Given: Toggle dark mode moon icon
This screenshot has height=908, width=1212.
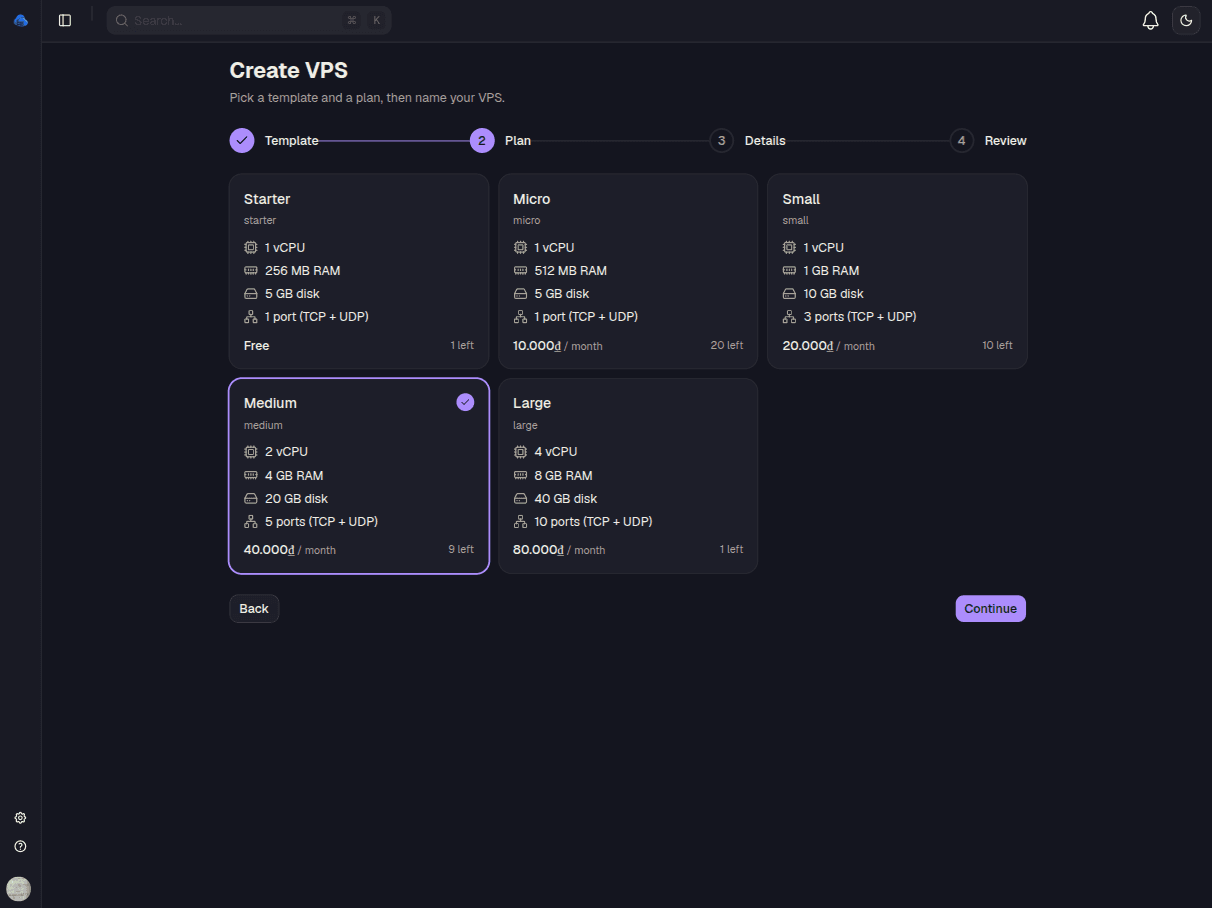Looking at the screenshot, I should coord(1186,20).
